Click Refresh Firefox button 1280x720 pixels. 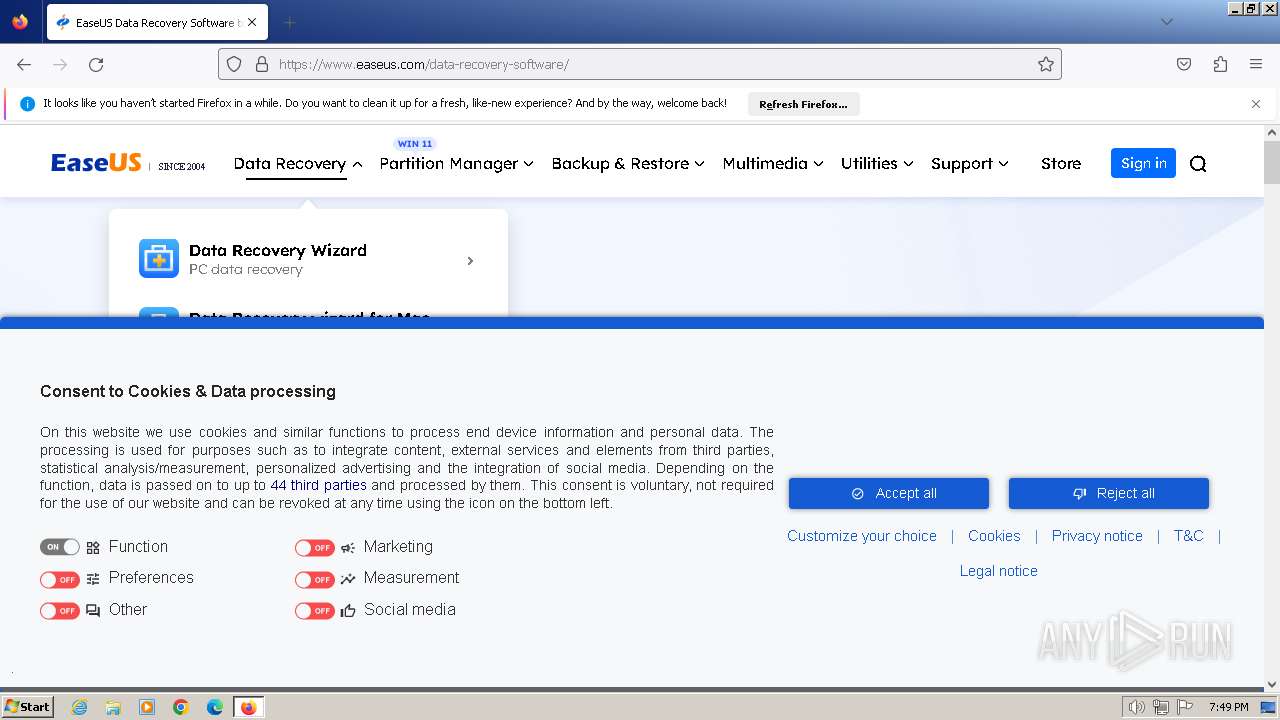(803, 104)
